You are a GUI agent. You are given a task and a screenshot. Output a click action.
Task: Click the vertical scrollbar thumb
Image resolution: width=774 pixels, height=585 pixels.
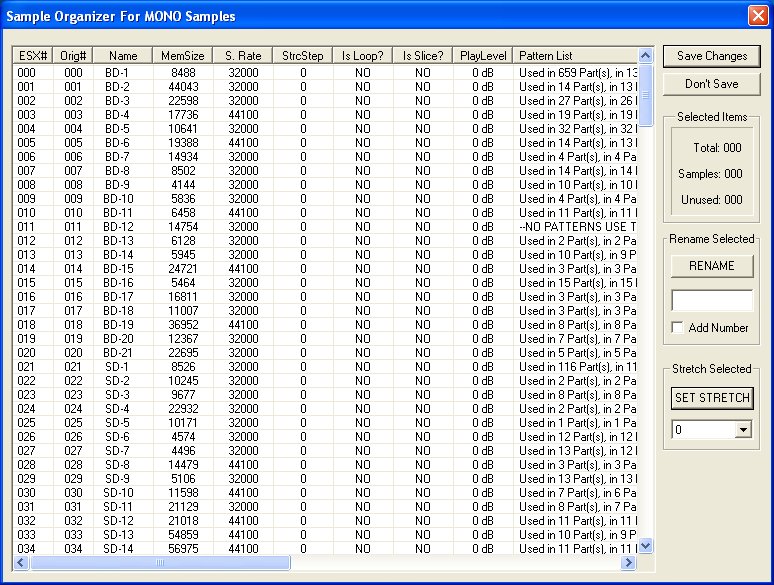(x=645, y=95)
